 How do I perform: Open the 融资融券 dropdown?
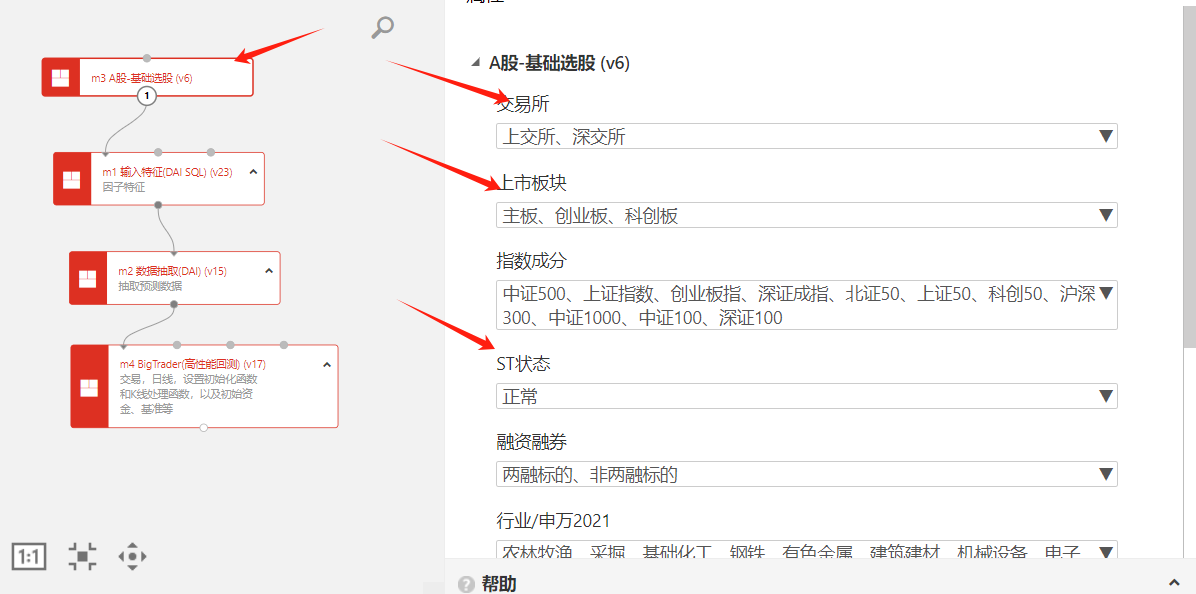pos(806,474)
